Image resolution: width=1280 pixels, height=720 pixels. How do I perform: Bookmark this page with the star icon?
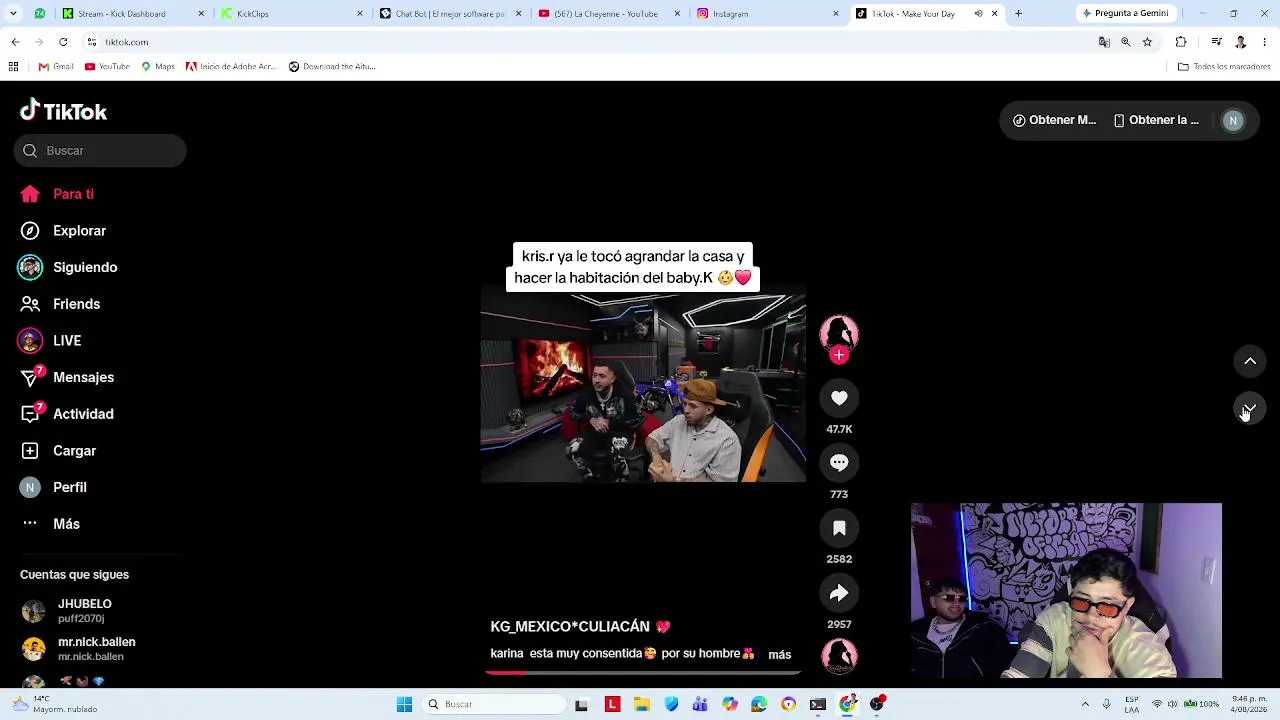(1147, 42)
